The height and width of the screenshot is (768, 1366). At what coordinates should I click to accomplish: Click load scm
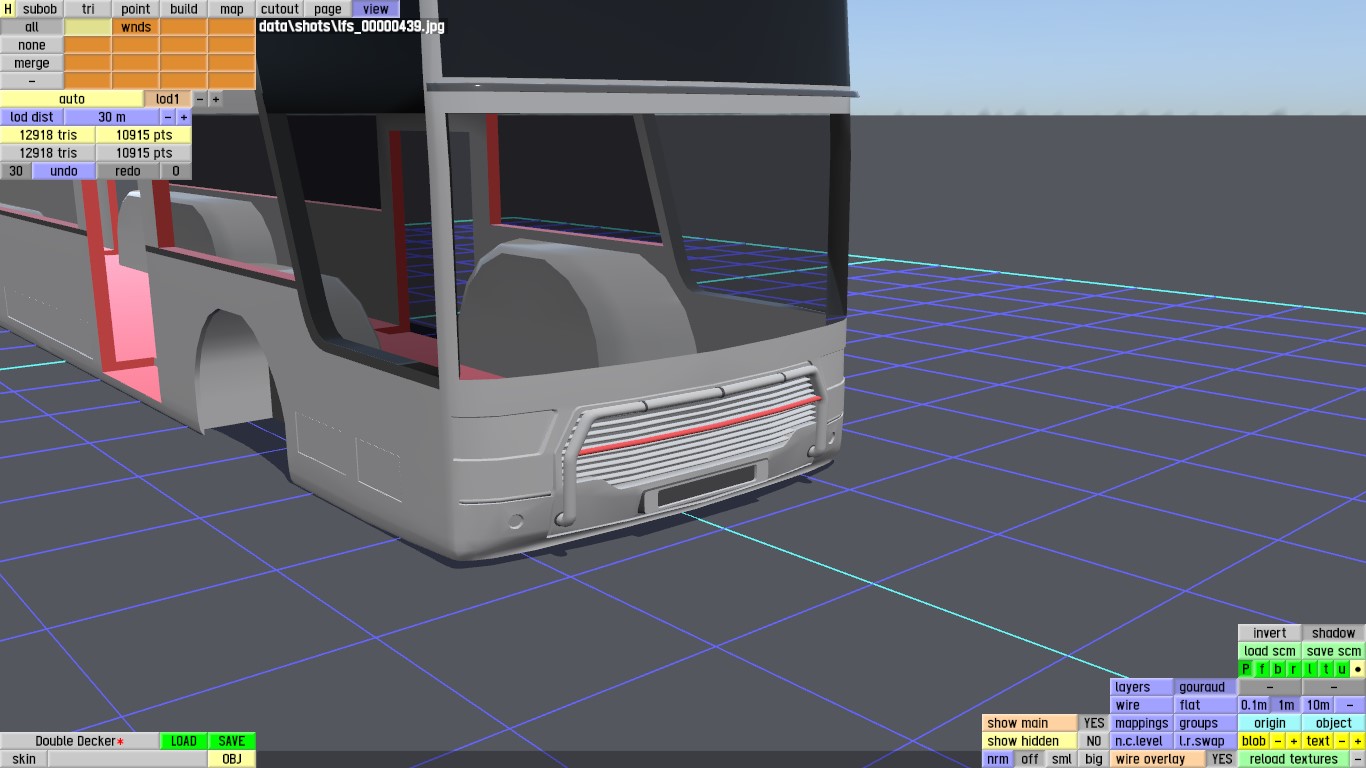click(1270, 651)
